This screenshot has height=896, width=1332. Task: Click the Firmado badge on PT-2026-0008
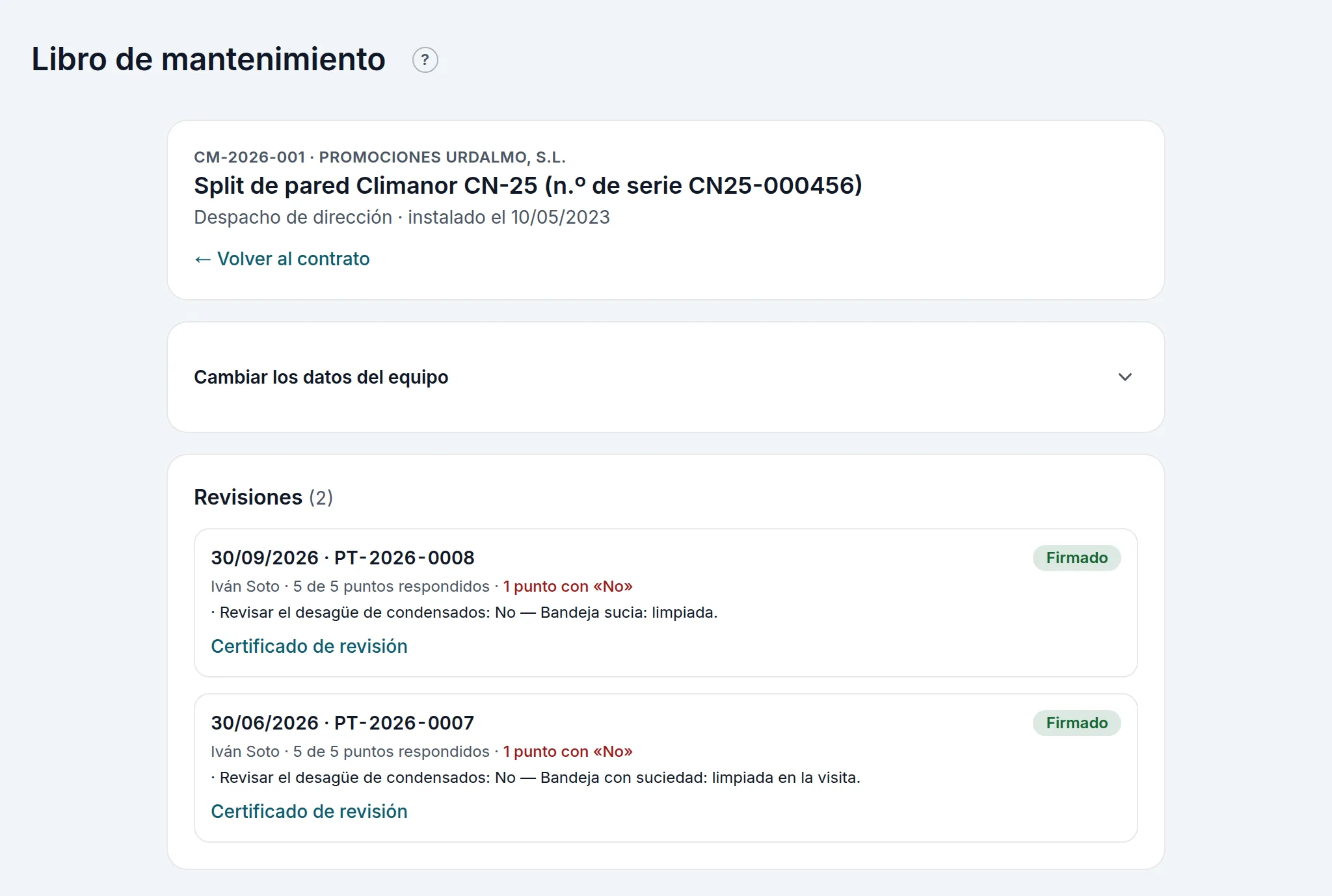(x=1076, y=558)
